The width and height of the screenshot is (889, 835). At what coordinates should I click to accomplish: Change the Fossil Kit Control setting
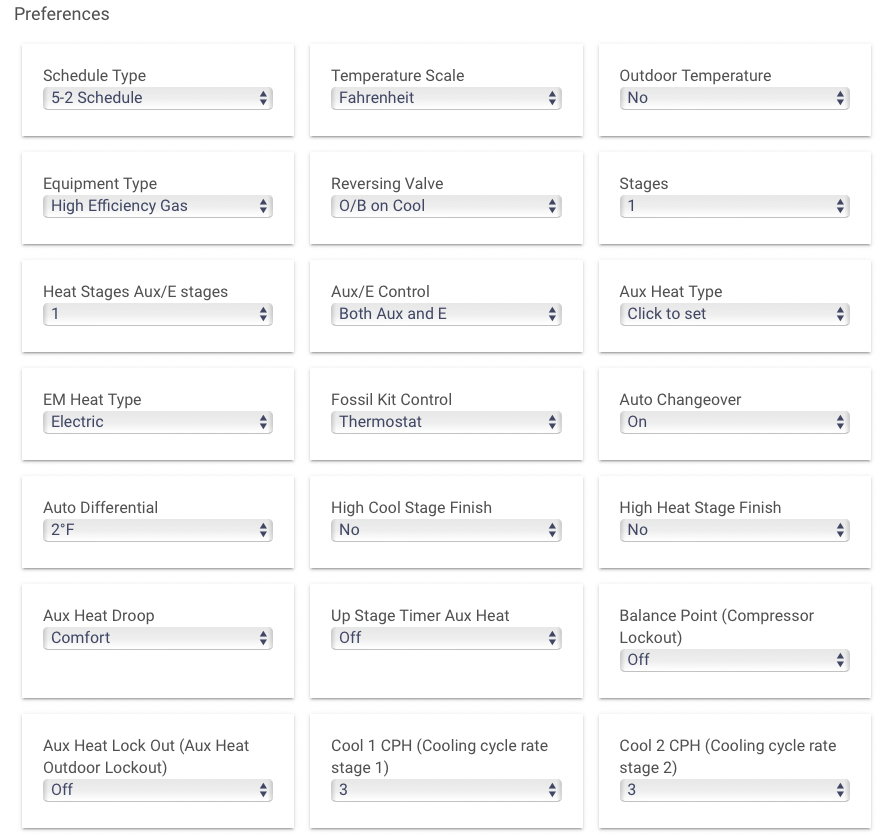point(446,422)
